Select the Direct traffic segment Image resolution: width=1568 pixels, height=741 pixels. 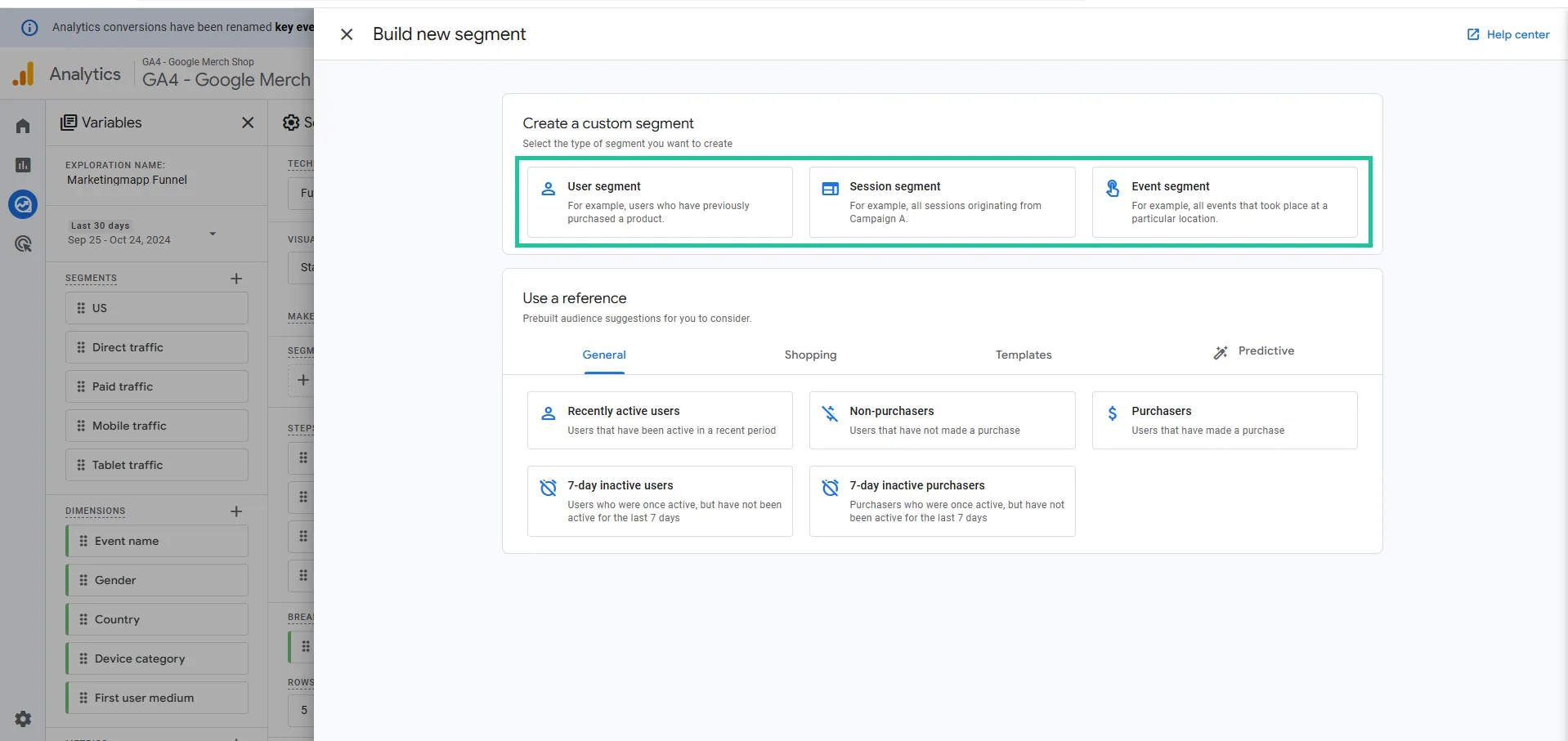point(157,347)
